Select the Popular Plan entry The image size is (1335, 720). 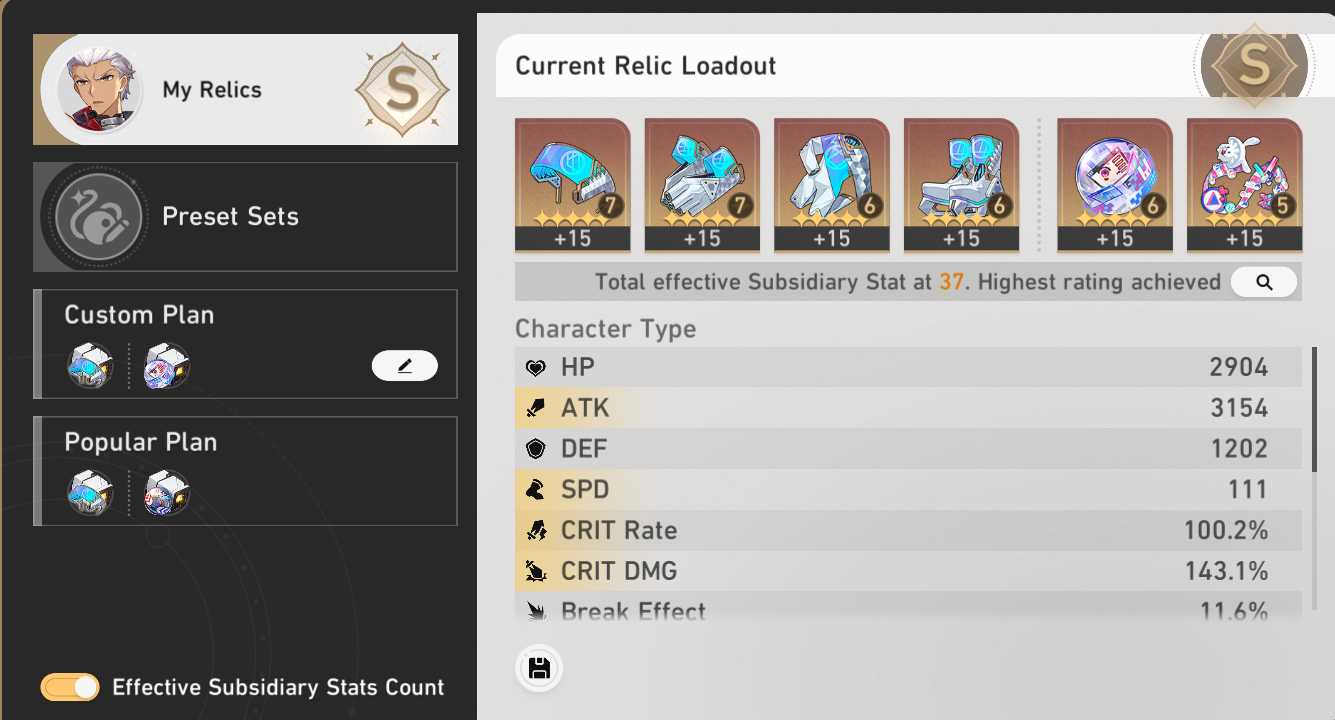[x=245, y=471]
